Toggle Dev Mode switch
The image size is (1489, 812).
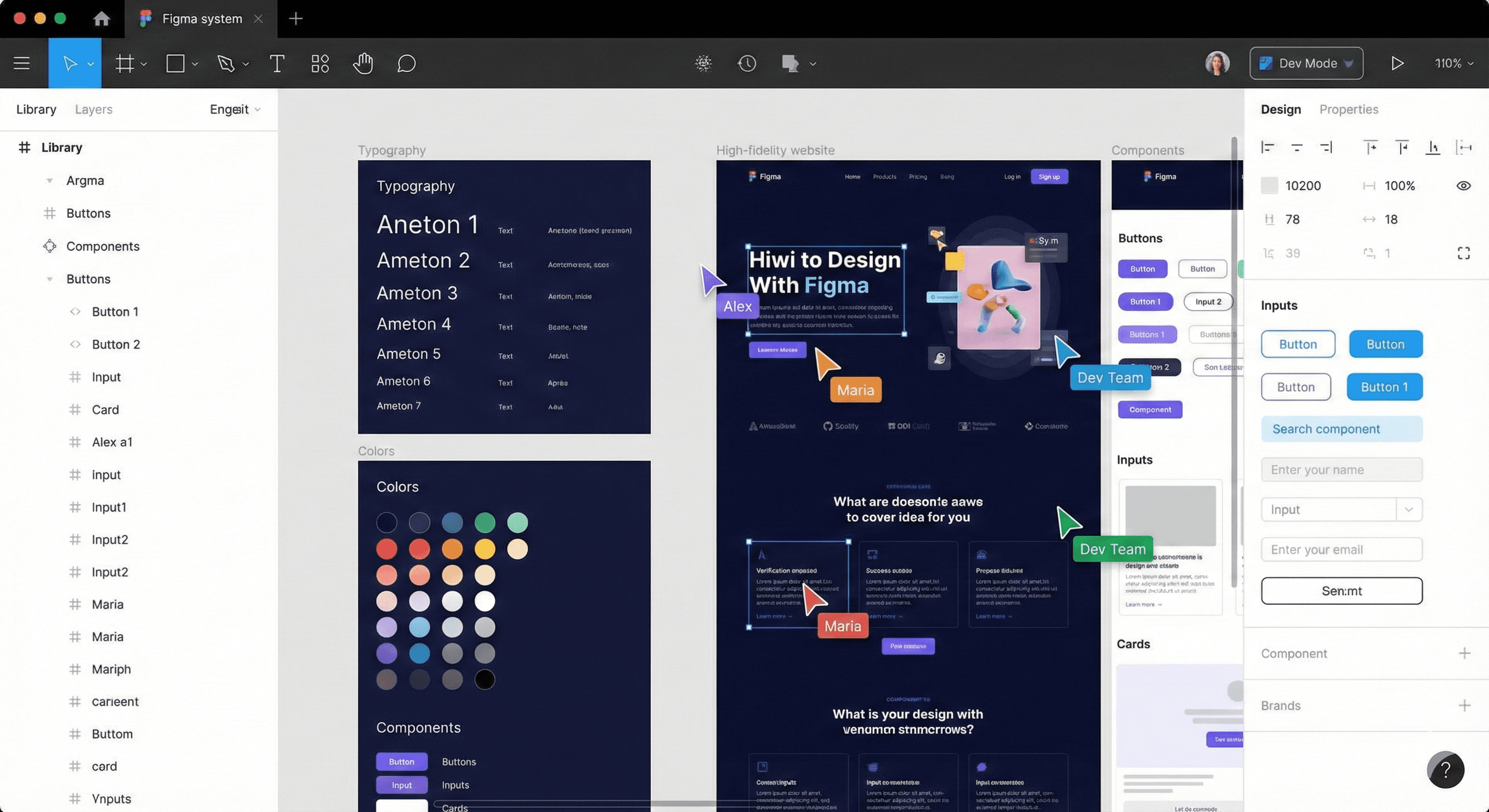point(1306,63)
